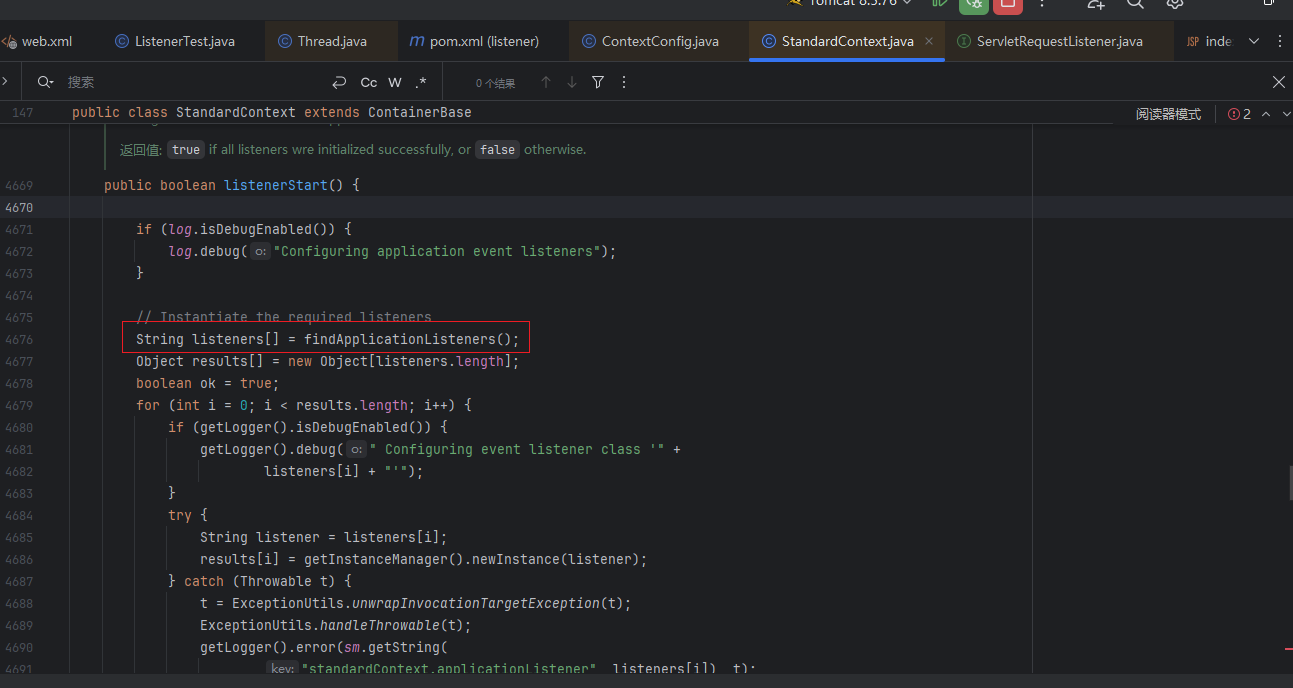The height and width of the screenshot is (688, 1293).
Task: Open the more run actions menu
Action: click(x=1042, y=4)
